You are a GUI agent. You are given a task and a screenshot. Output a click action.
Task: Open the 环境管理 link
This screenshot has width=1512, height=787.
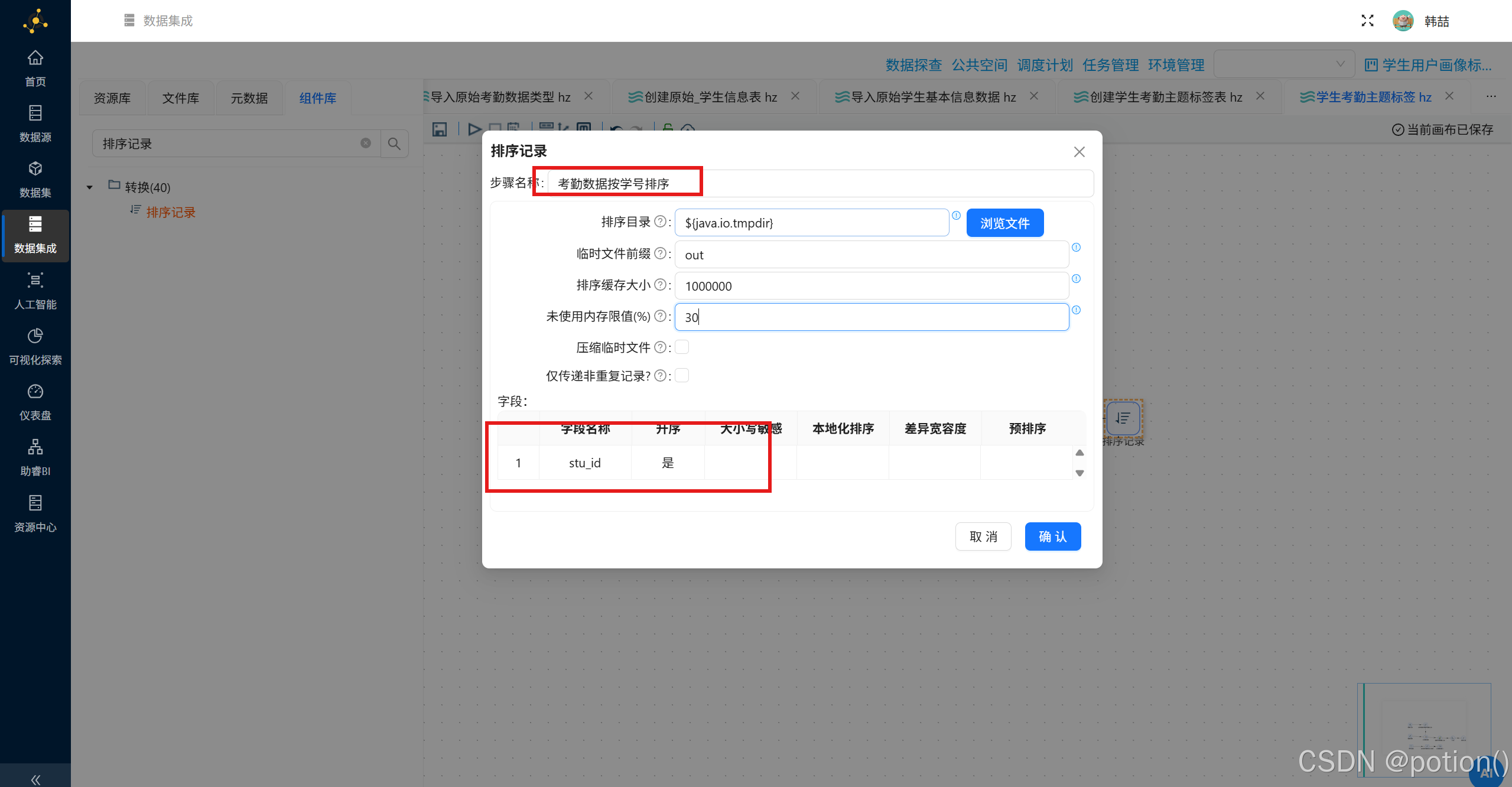click(1176, 65)
